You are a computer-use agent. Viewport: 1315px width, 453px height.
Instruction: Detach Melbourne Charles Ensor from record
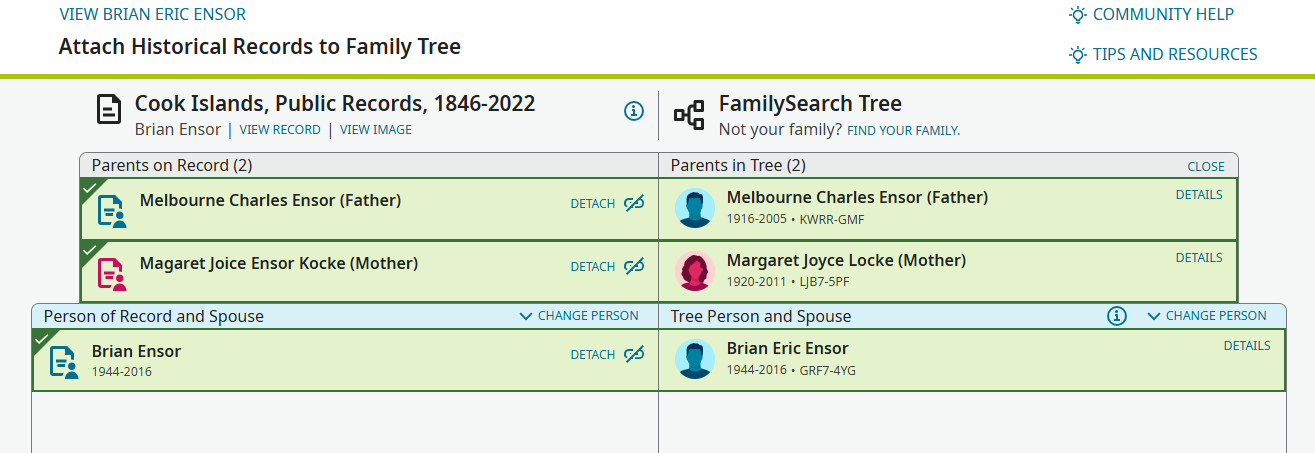[593, 203]
